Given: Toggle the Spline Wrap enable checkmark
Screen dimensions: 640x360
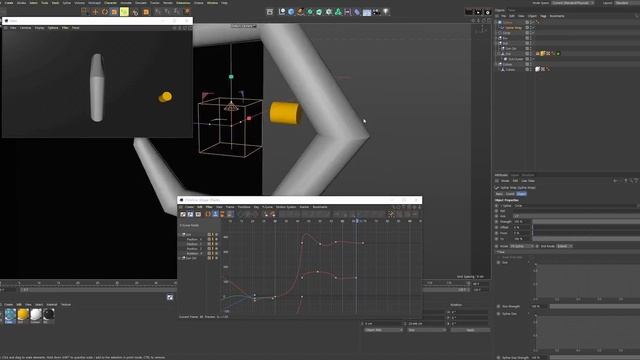Looking at the screenshot, I should tap(534, 28).
